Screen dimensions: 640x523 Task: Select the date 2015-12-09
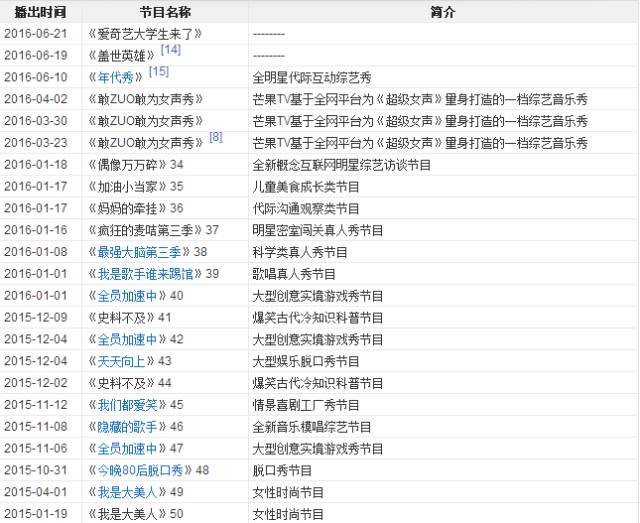click(36, 317)
